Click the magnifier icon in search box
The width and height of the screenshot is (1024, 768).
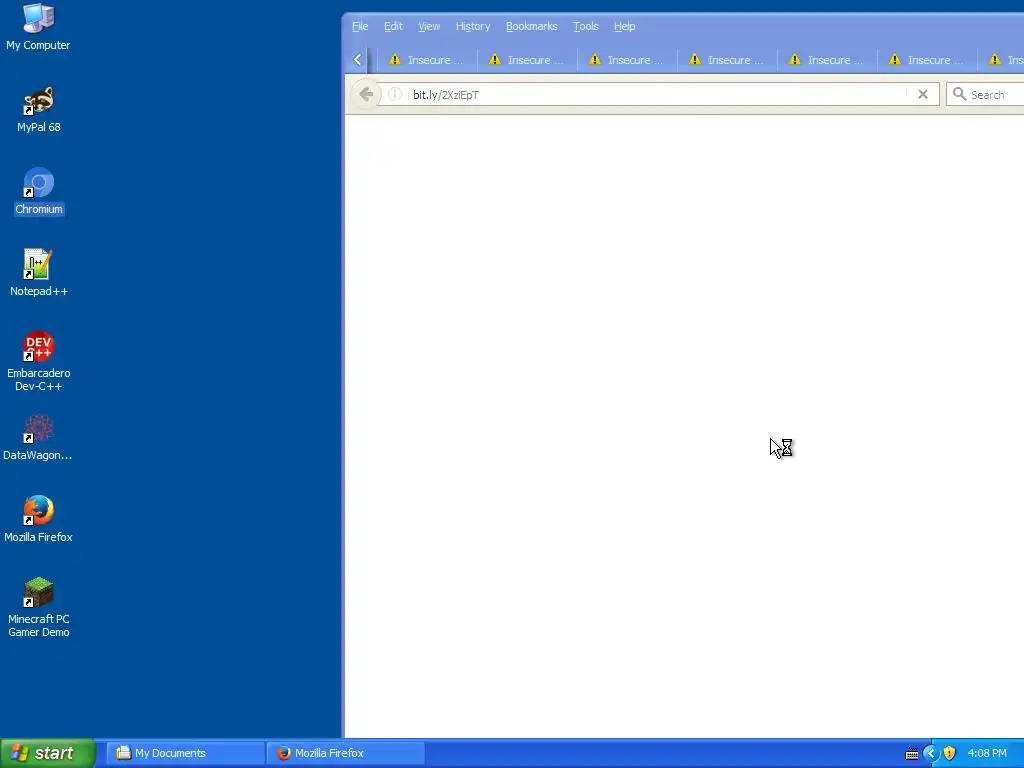959,94
